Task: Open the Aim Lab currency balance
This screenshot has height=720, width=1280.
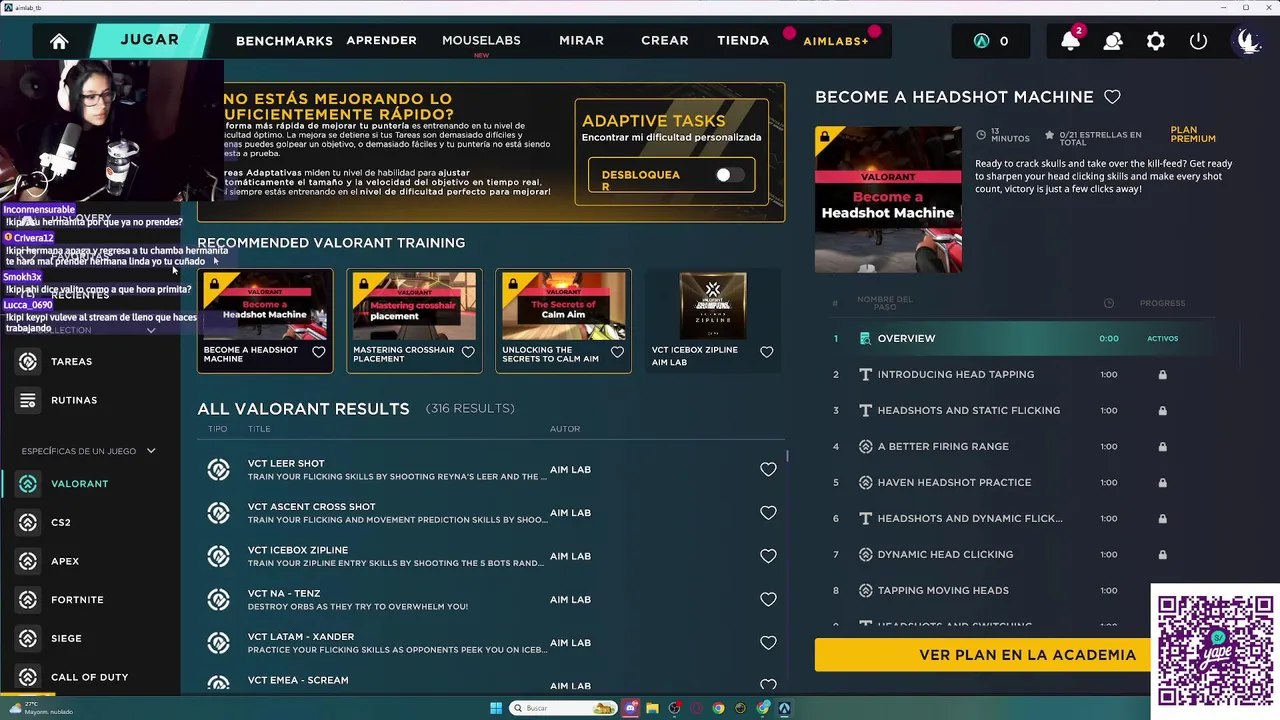Action: [x=991, y=41]
